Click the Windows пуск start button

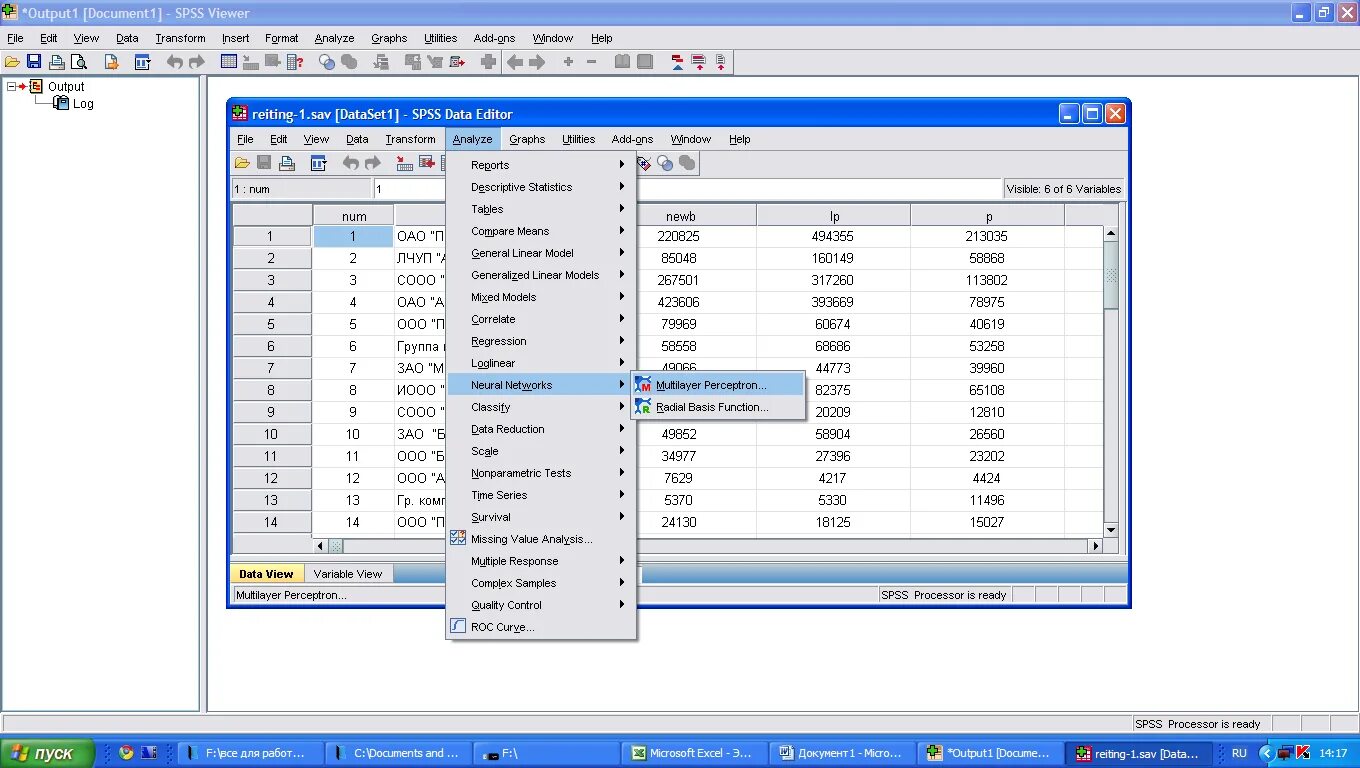click(48, 753)
